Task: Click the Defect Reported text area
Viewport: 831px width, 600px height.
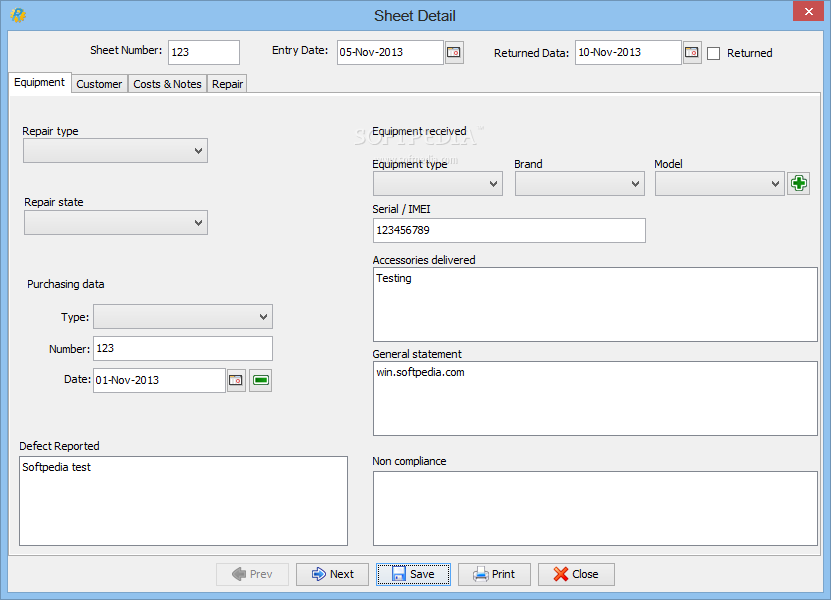Action: click(183, 501)
